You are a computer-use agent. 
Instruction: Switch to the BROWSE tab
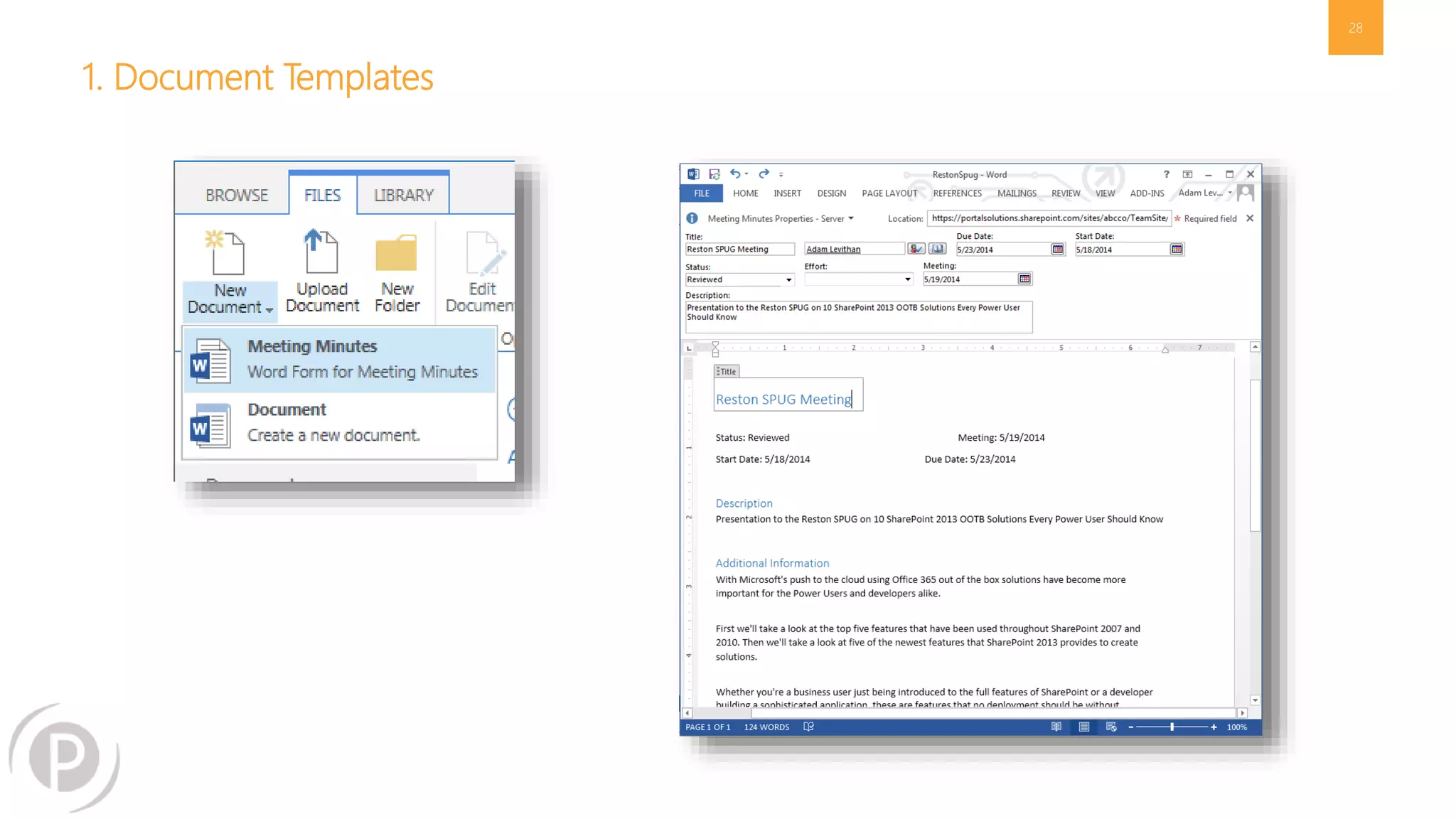tap(237, 195)
